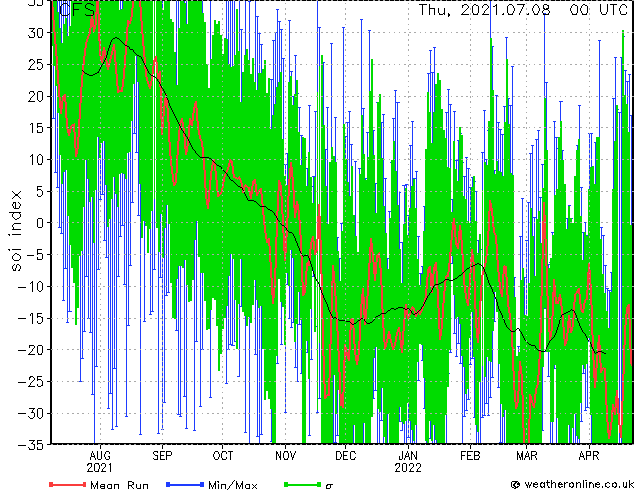Click the y-axis value '-20'
This screenshot has height=490, width=634.
coord(31,350)
